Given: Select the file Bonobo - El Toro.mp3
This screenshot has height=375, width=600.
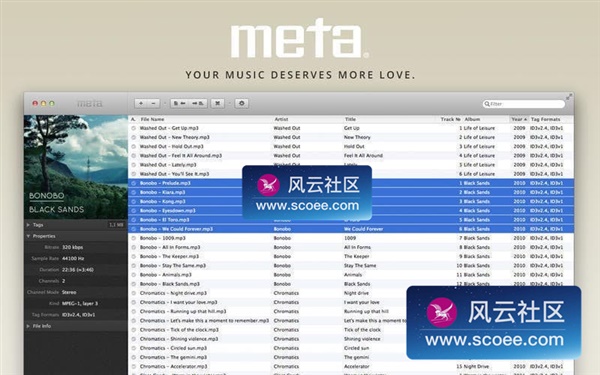Looking at the screenshot, I should [165, 220].
